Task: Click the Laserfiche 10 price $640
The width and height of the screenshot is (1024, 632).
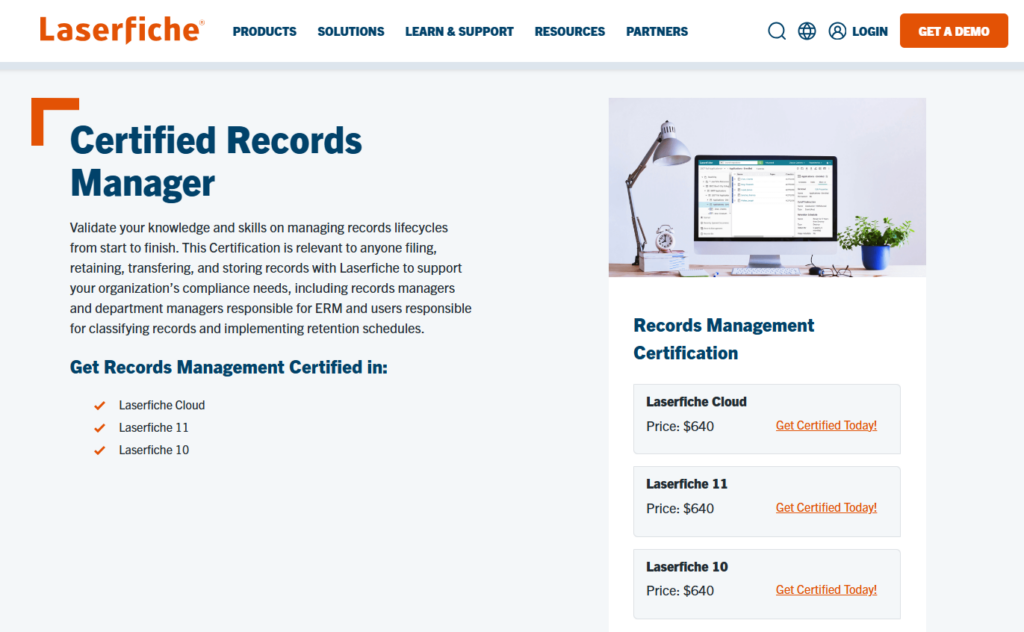Action: (x=680, y=591)
